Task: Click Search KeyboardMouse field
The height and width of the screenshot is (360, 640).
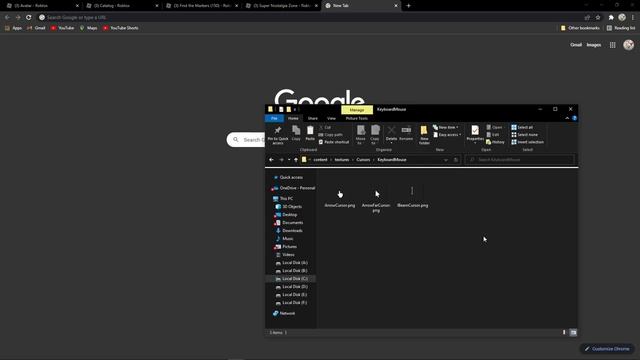Action: pos(520,160)
